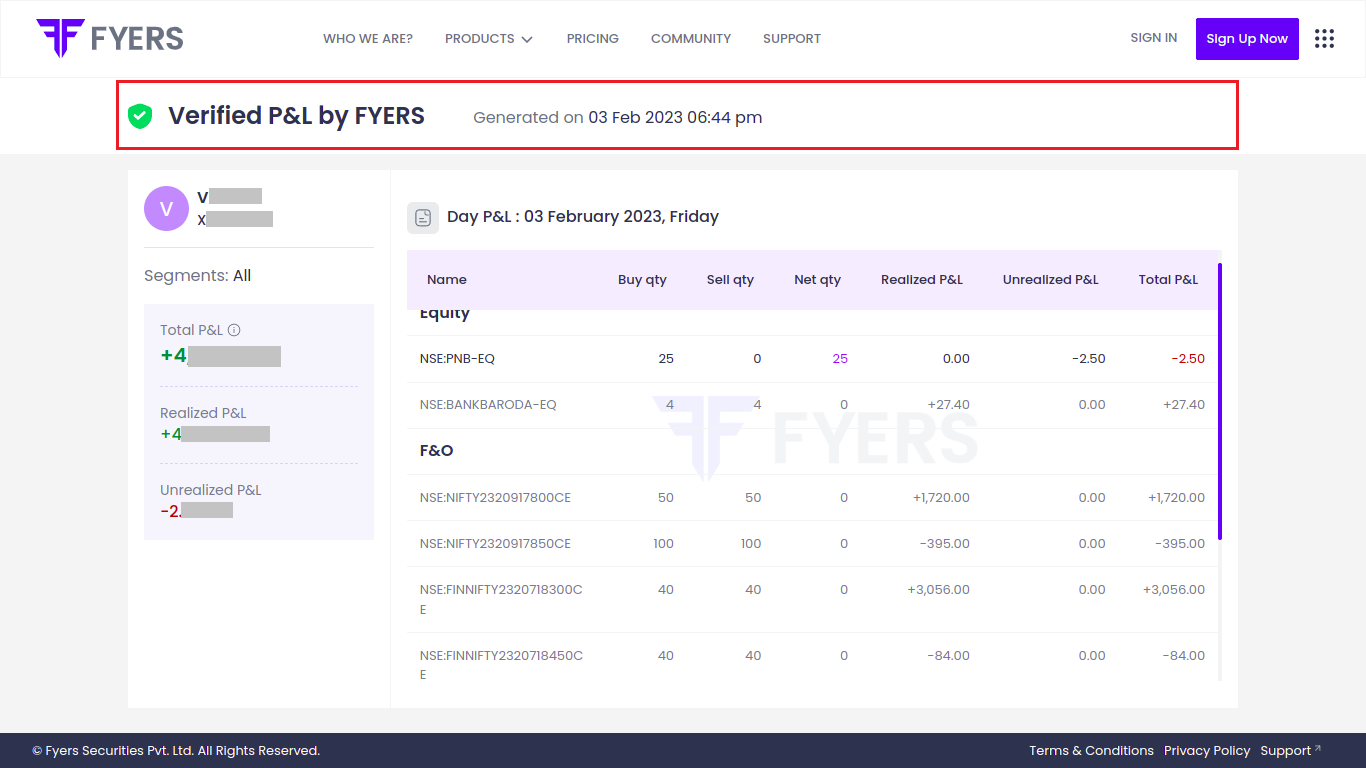Click the FYERS logo in the header
This screenshot has height=768, width=1366.
coord(110,38)
